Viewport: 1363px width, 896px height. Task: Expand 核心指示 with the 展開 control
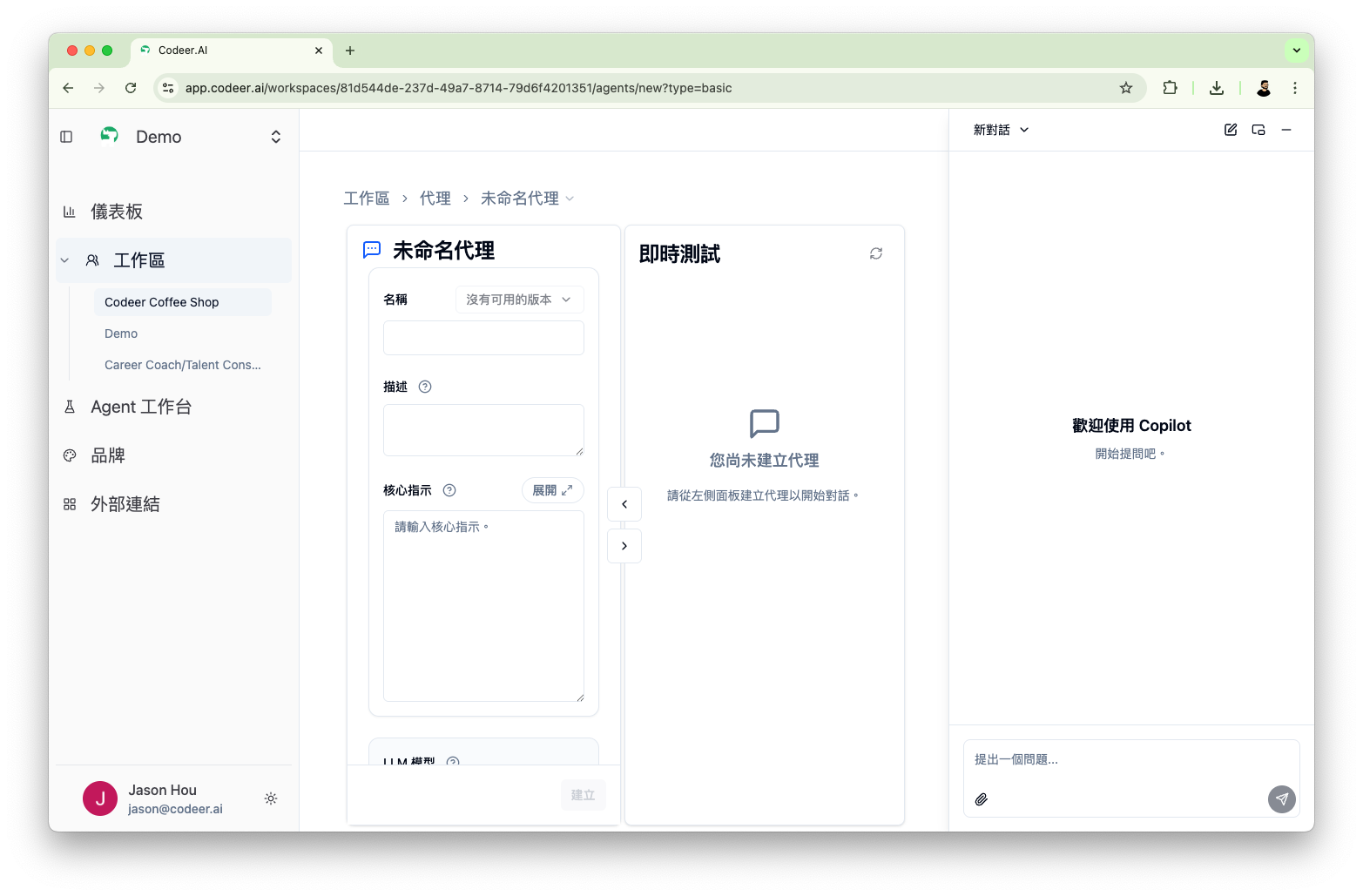click(552, 489)
